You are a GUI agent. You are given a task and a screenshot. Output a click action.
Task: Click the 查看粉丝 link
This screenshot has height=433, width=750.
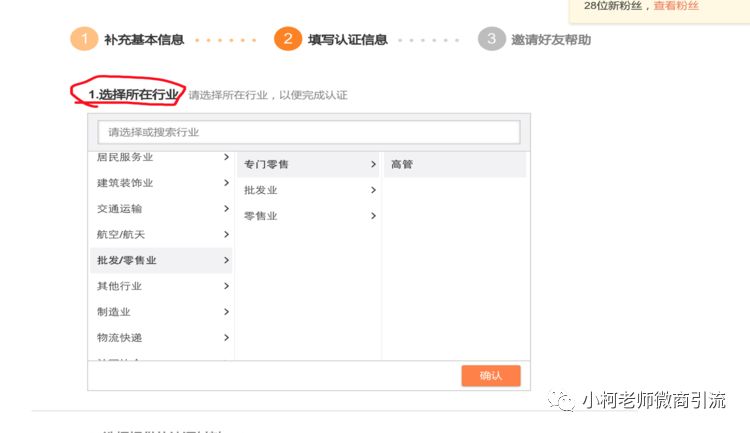pos(676,6)
